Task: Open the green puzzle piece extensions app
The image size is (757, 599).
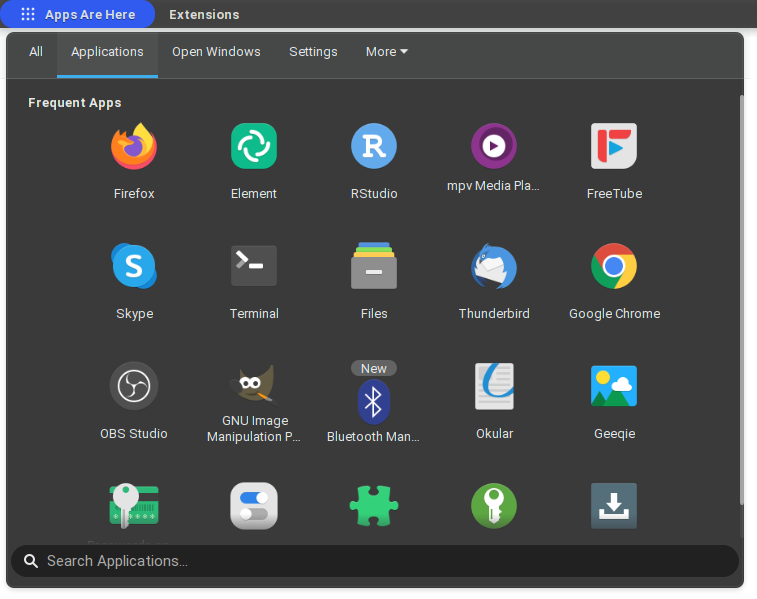Action: click(374, 505)
